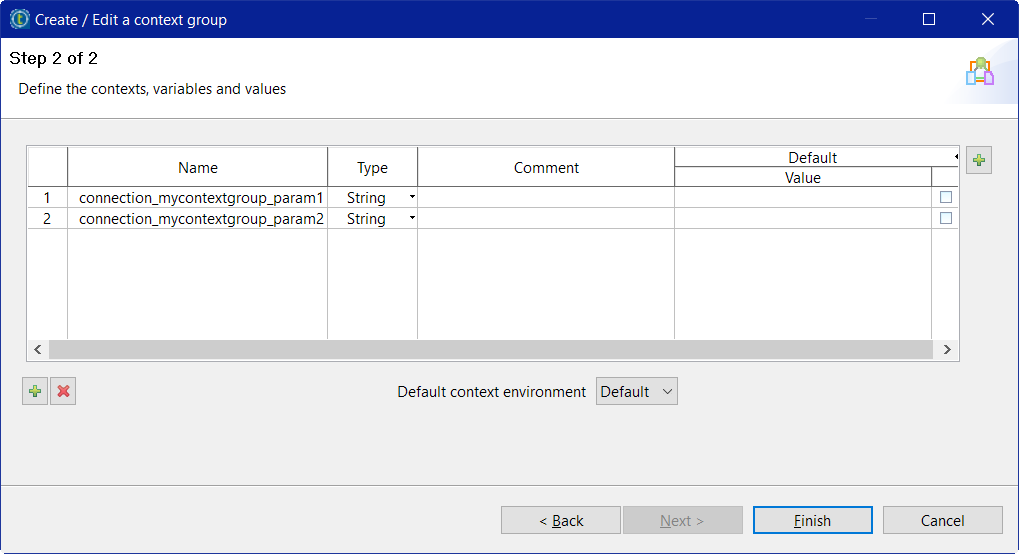The image size is (1019, 554).
Task: Tick the checkbox for the param2 row
Action: tap(946, 218)
